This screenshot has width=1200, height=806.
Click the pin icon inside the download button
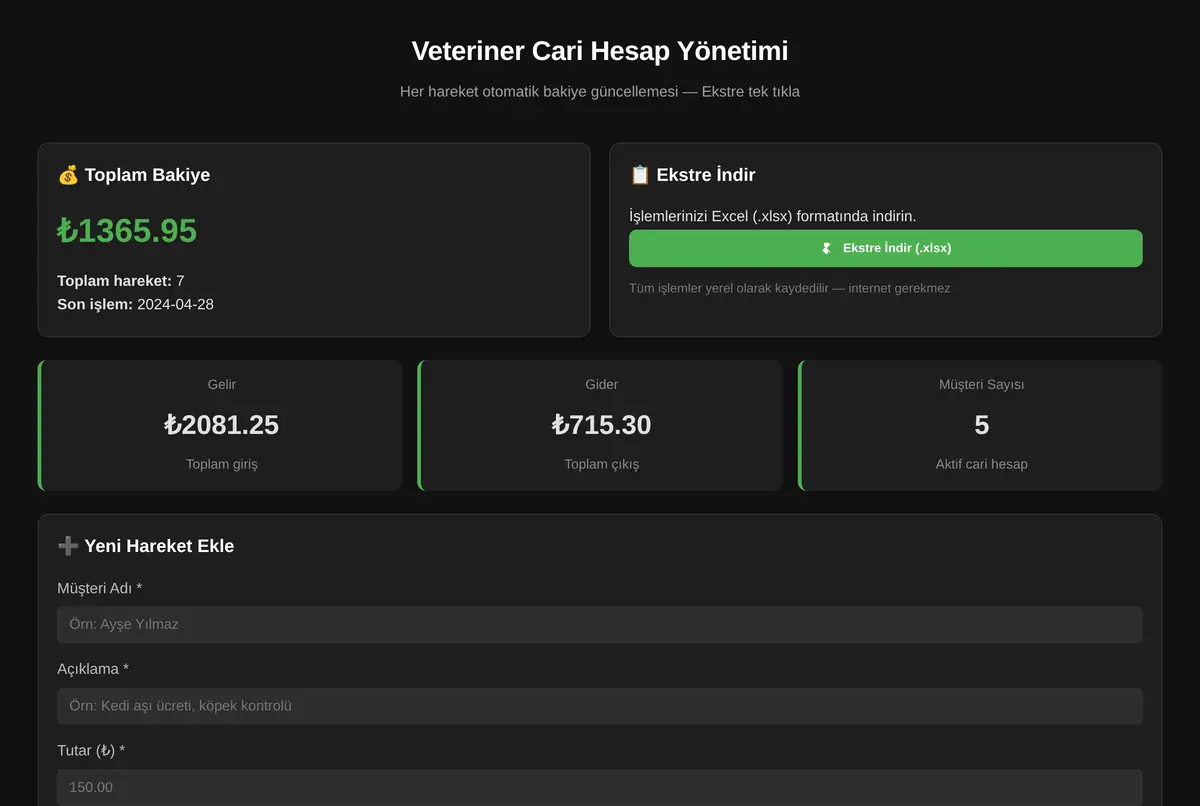[827, 248]
